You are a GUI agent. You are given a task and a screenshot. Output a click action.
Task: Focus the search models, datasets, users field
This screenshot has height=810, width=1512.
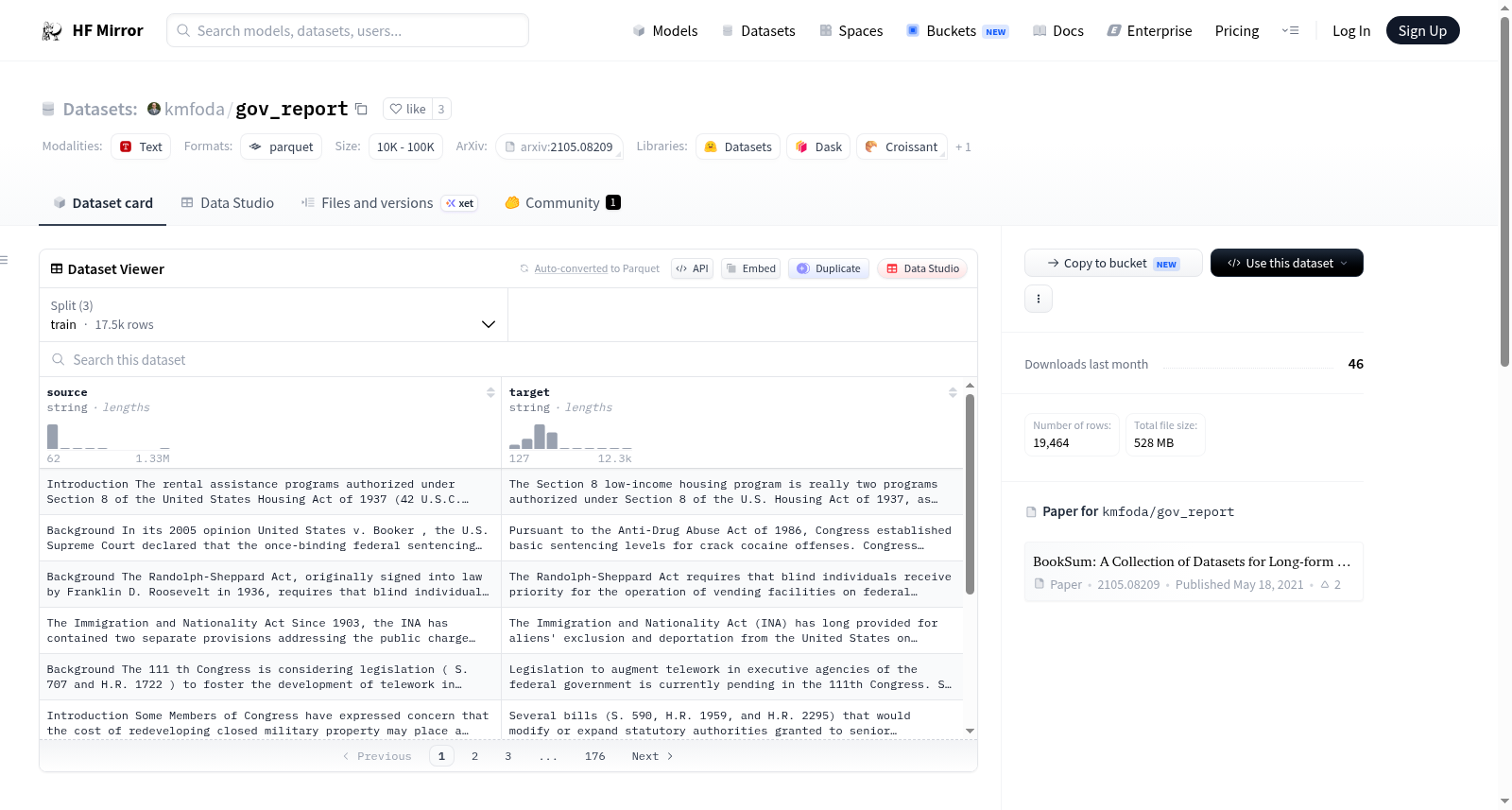pos(348,30)
